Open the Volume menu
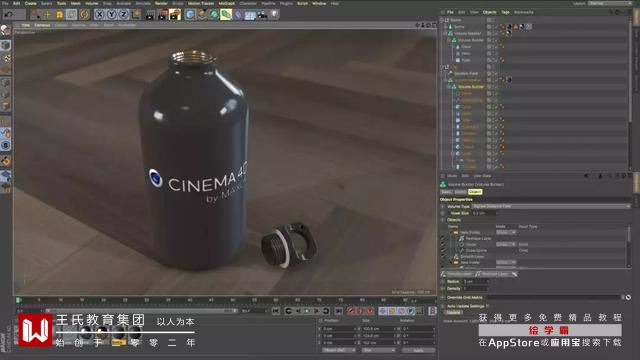Image resolution: width=640 pixels, height=360 pixels. [x=91, y=3]
